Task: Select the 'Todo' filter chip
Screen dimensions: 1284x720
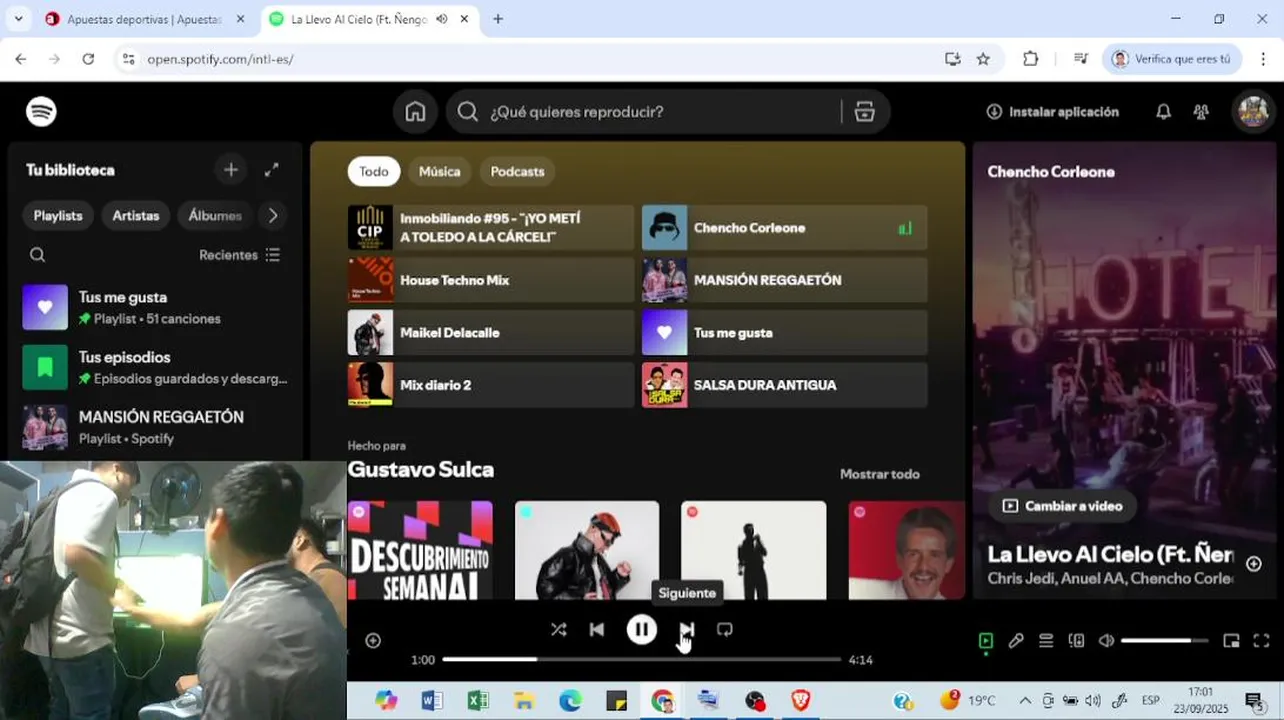Action: coord(374,171)
